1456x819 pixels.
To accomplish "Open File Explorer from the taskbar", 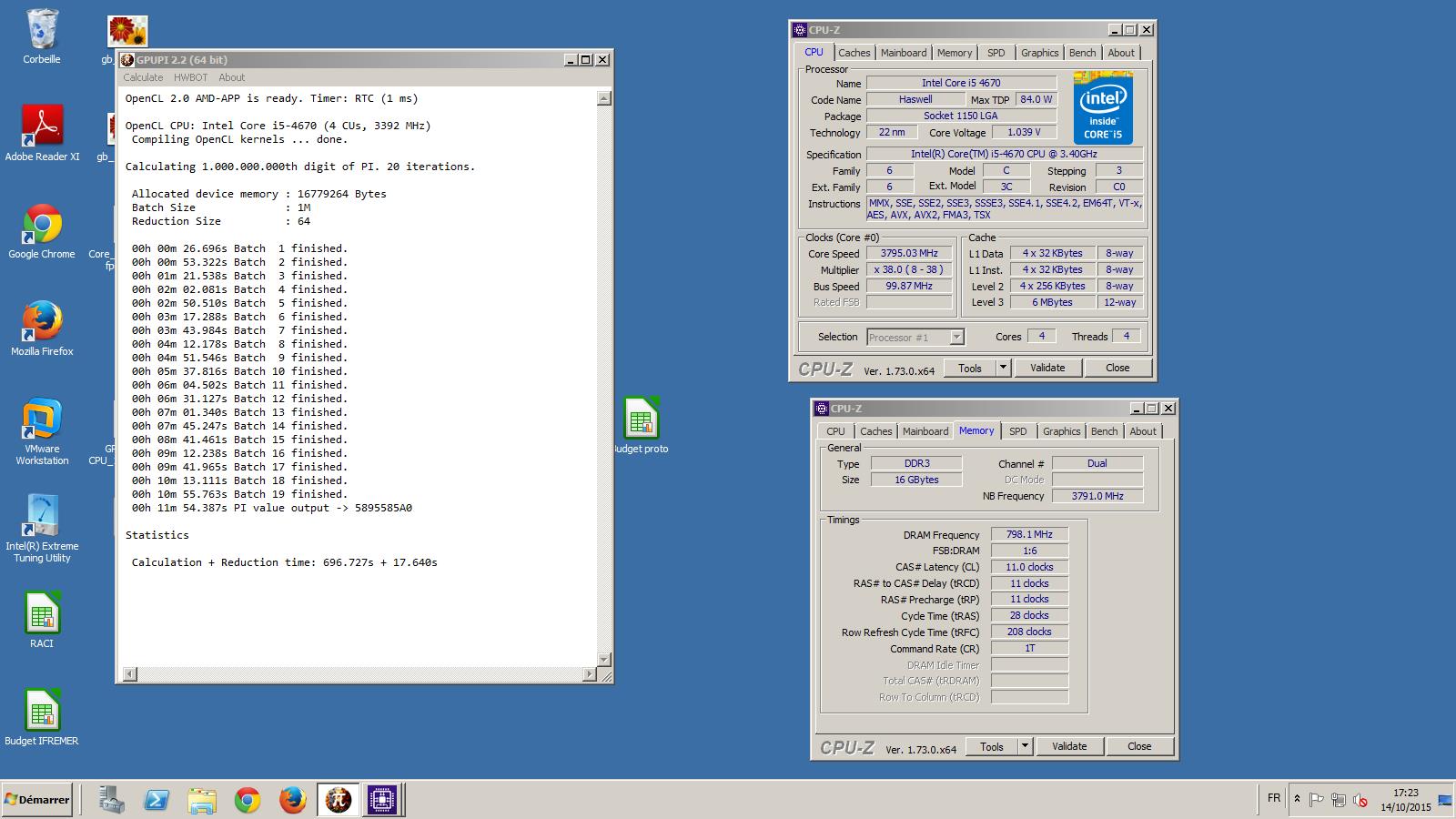I will coord(202,800).
